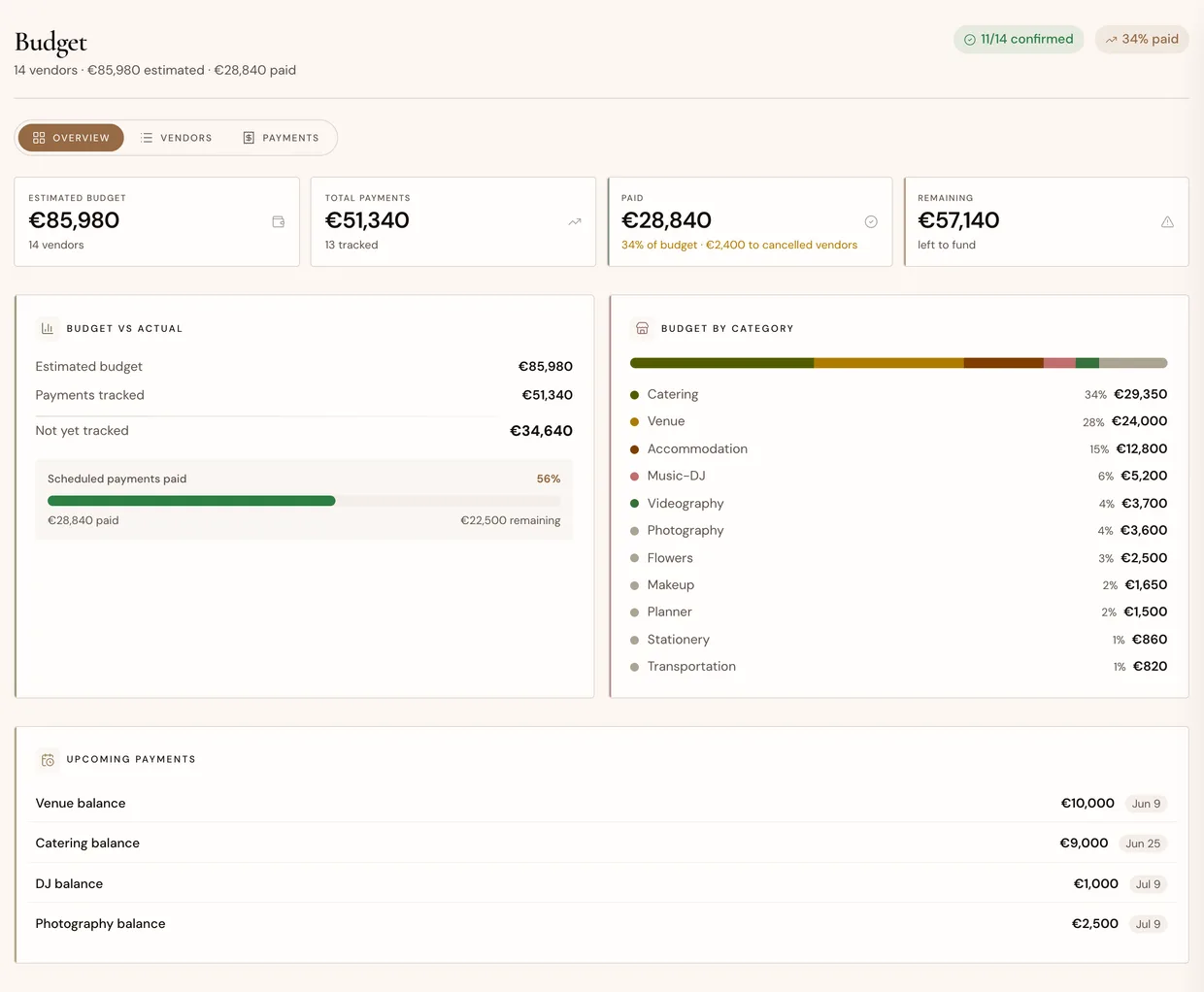Click the olive Catering segment of category bar
This screenshot has width=1204, height=992.
(x=721, y=363)
